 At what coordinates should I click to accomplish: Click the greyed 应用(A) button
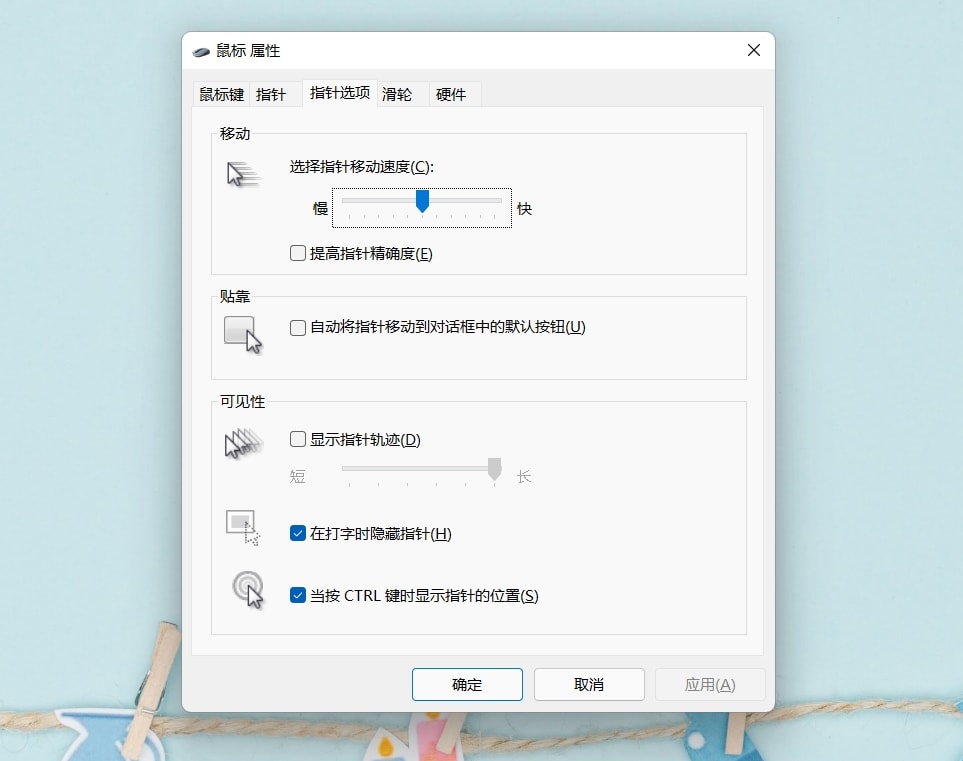coord(710,684)
